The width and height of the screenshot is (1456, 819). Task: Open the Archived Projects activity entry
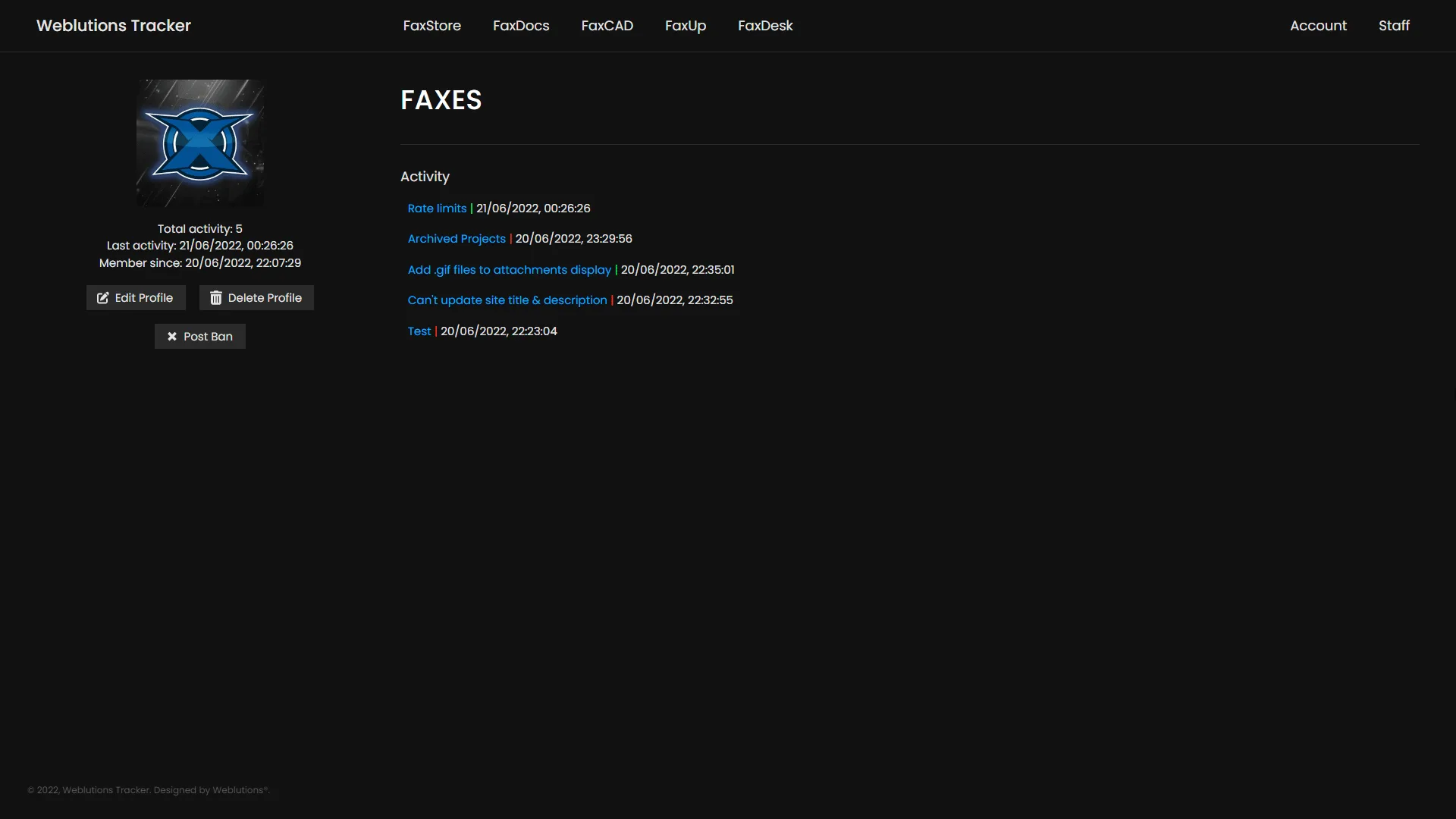pos(456,238)
